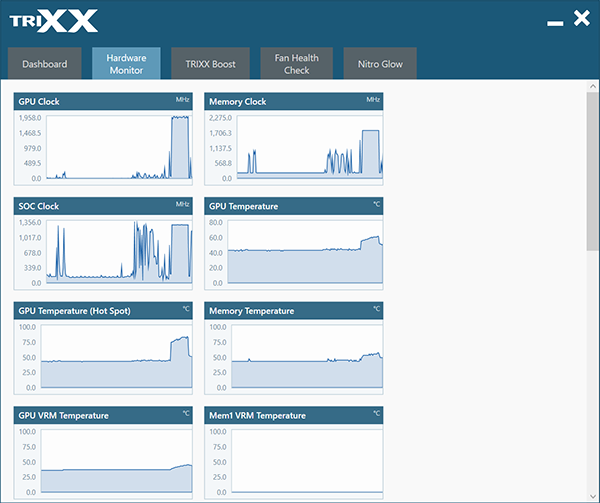Click the Memory Clock graph
The height and width of the screenshot is (503, 600).
[x=308, y=147]
